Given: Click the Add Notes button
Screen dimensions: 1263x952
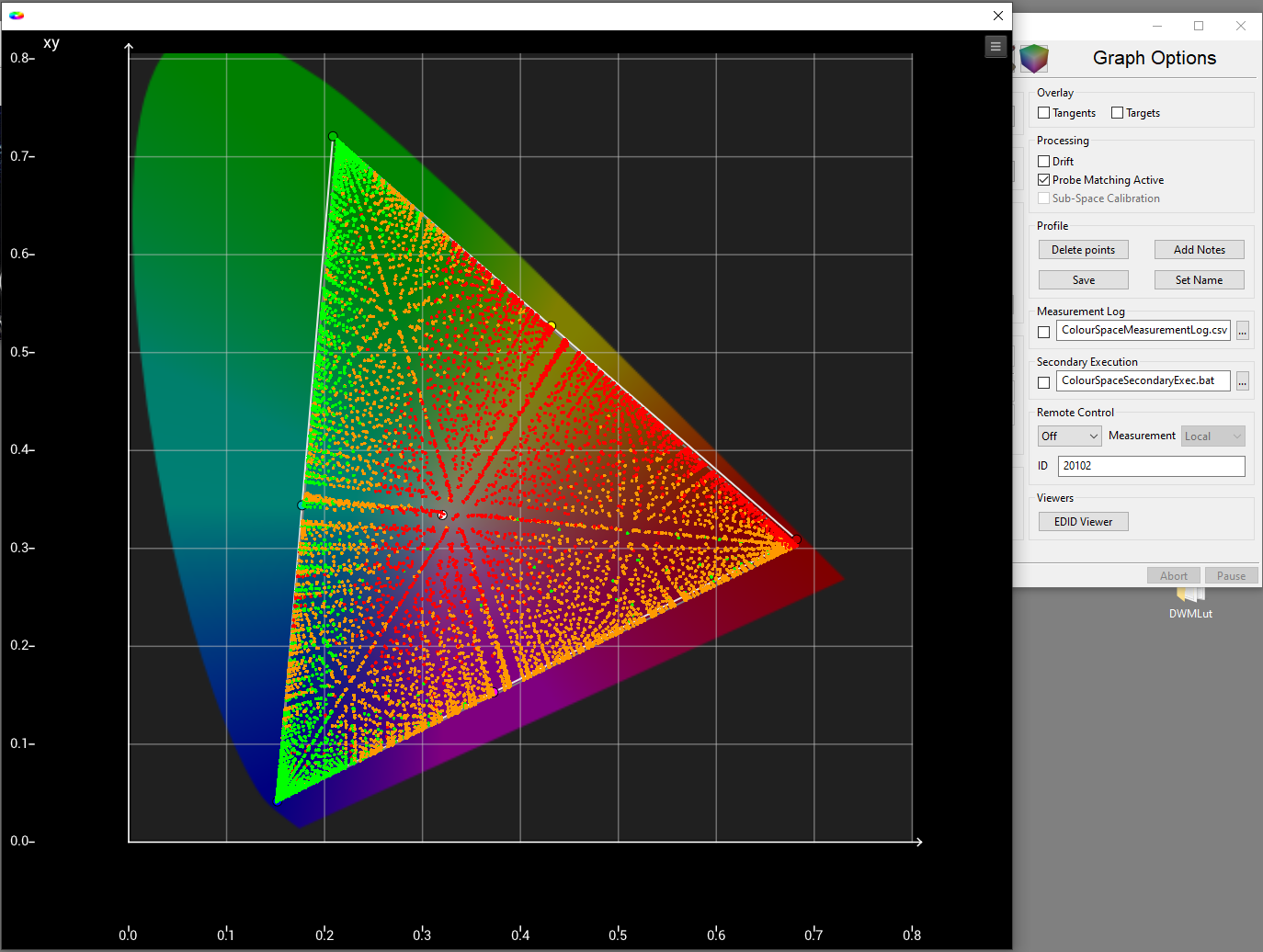Looking at the screenshot, I should pos(1199,250).
